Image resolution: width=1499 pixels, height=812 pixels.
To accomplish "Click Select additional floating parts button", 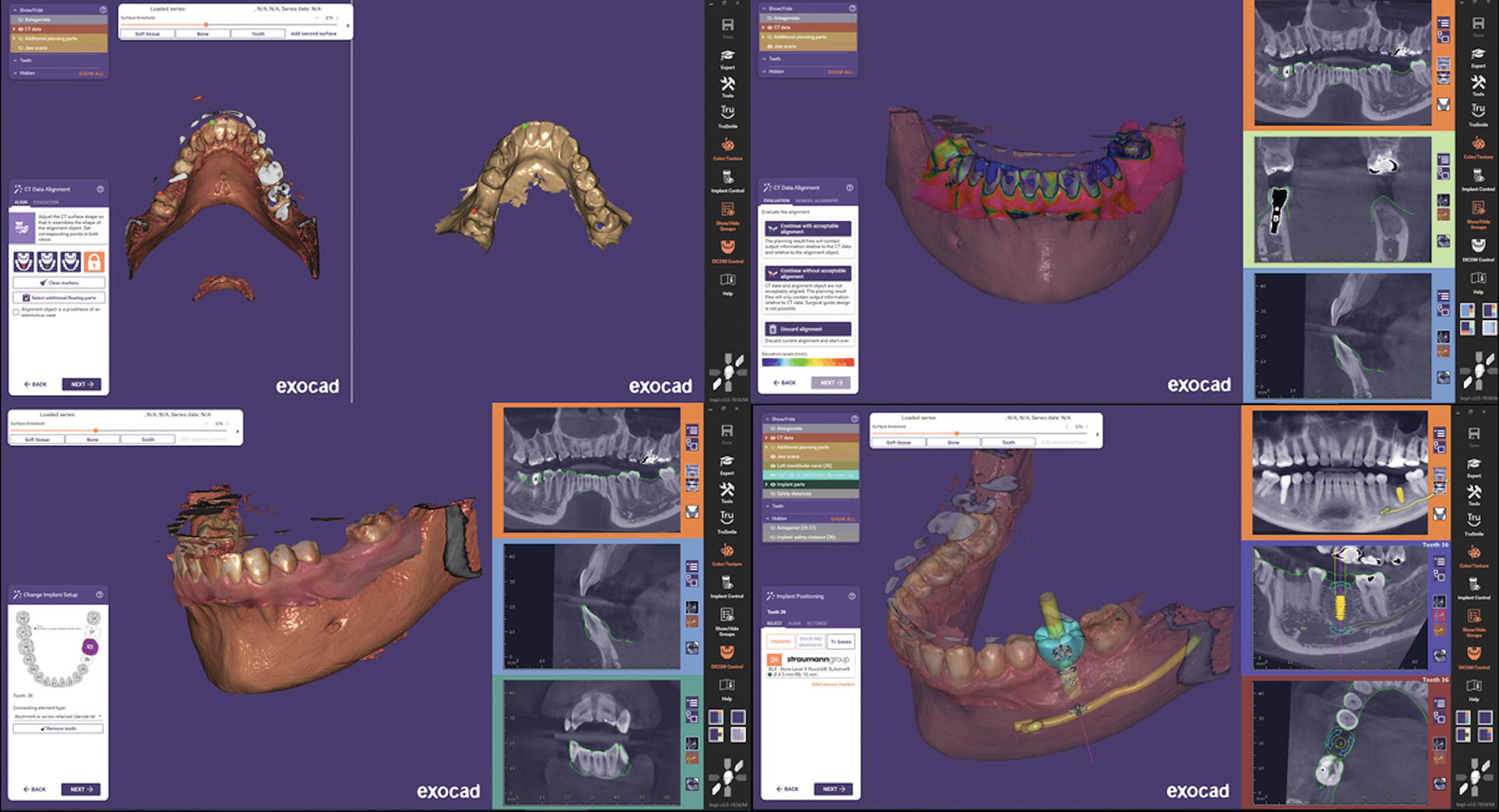I will [x=59, y=297].
